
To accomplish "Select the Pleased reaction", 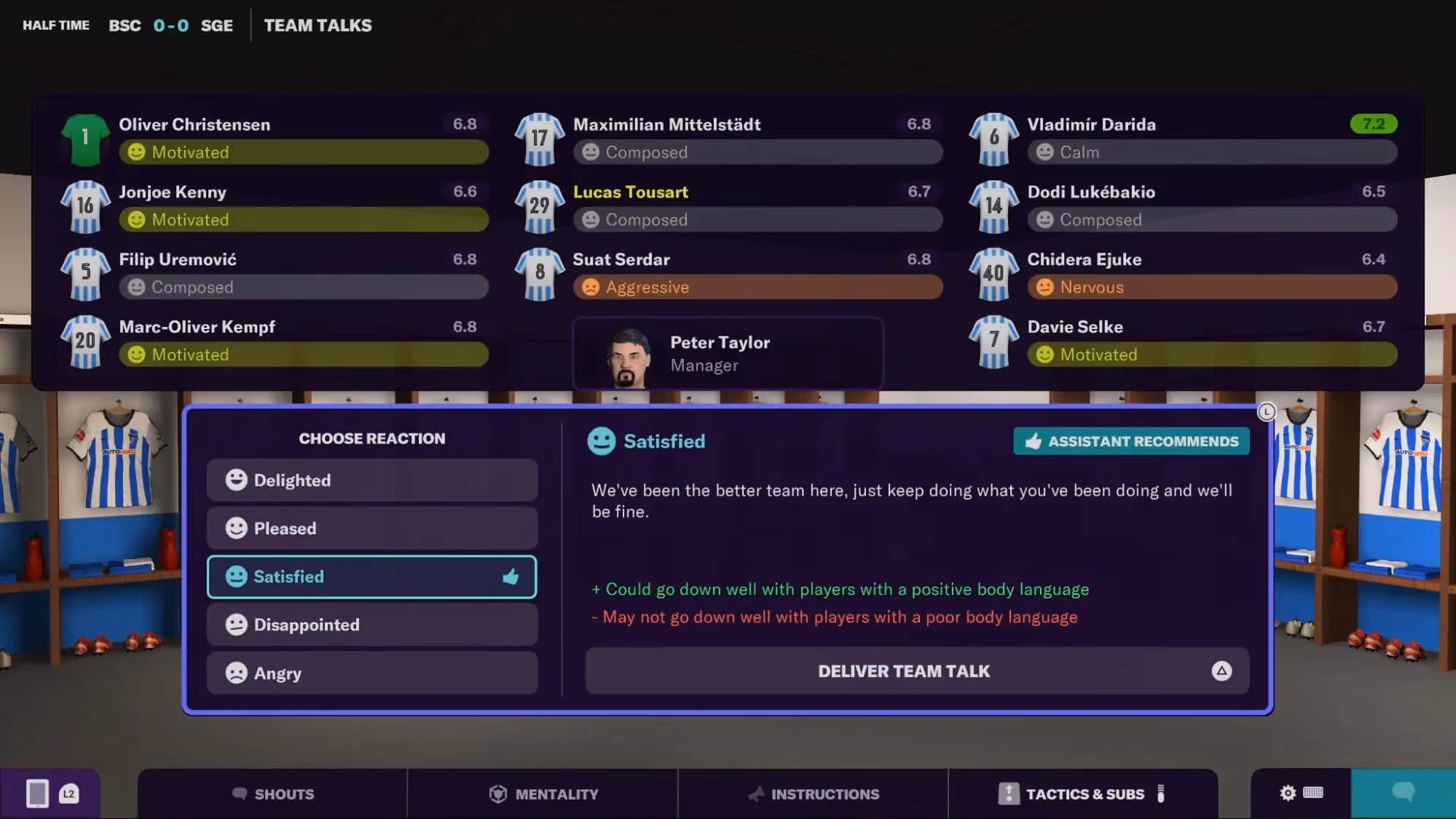I will 372,528.
